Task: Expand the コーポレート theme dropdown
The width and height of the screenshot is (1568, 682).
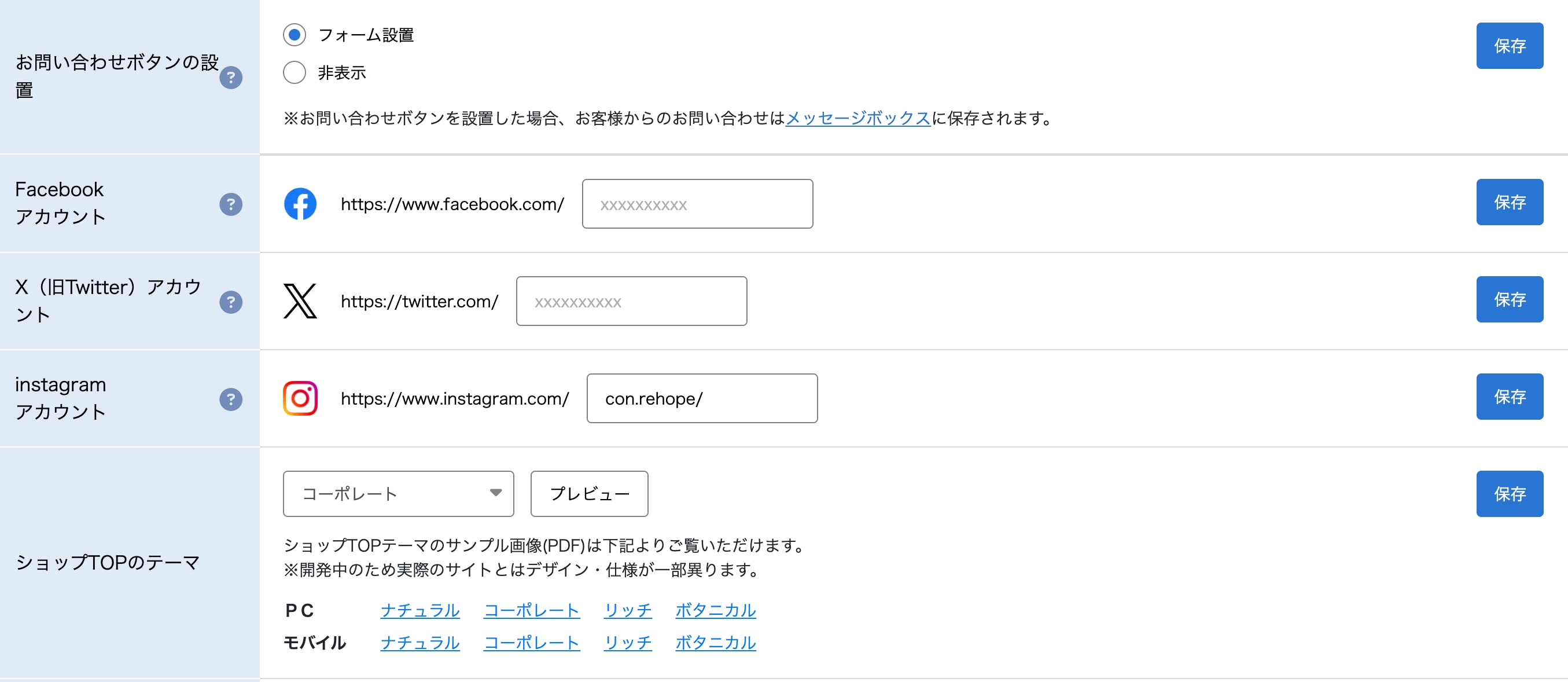Action: click(398, 493)
